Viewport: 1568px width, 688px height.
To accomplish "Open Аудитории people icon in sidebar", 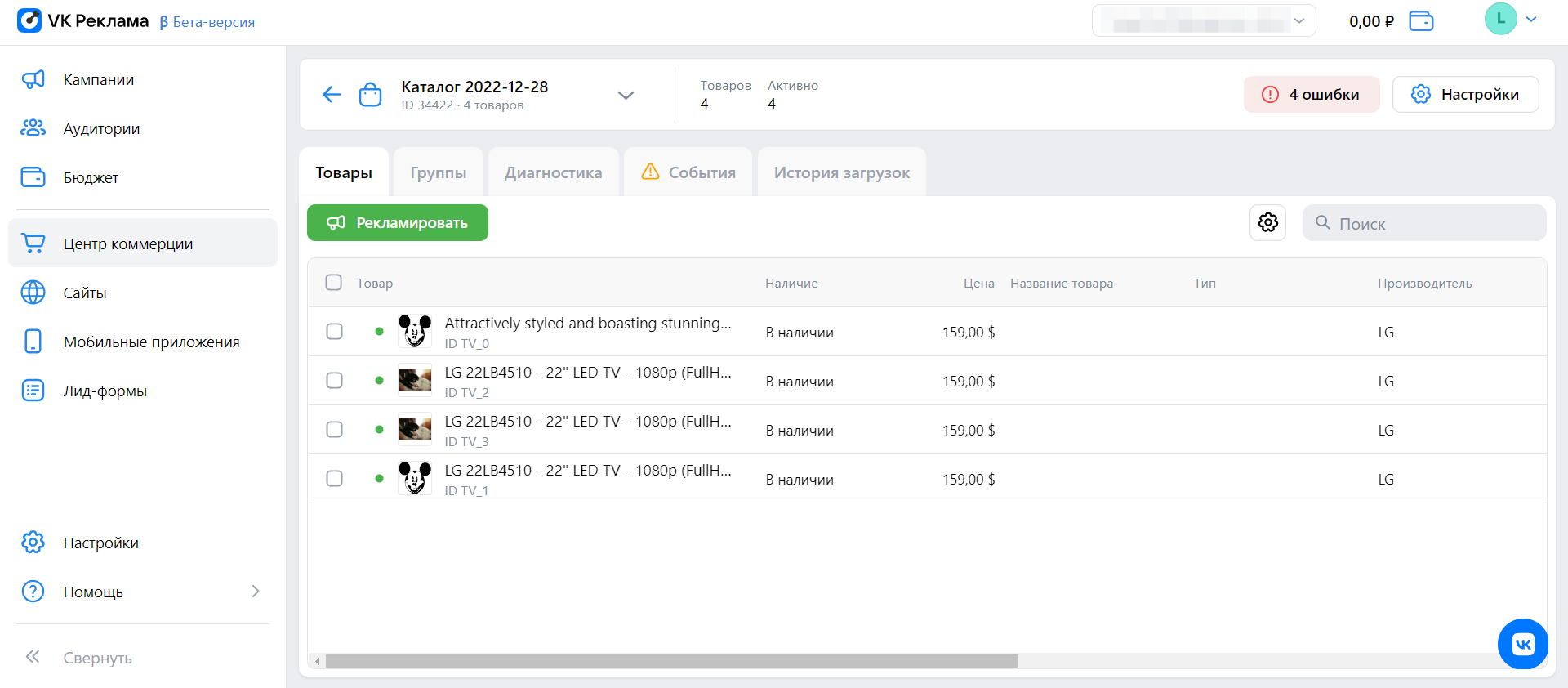I will [33, 128].
